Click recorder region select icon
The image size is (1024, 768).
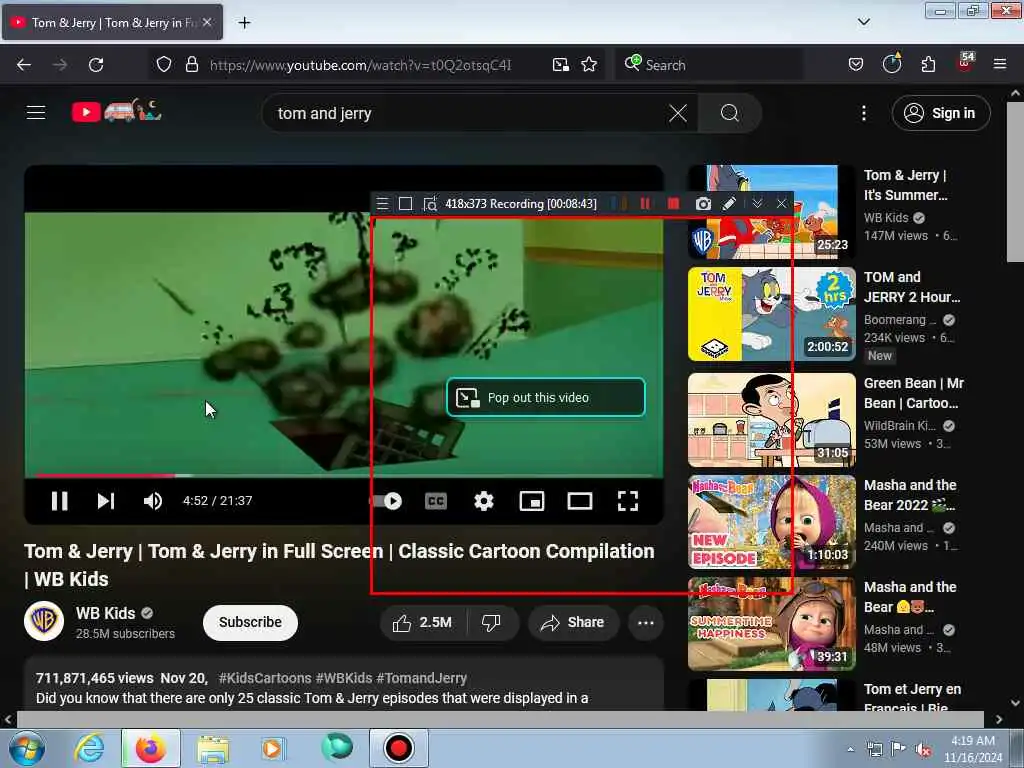tap(430, 204)
